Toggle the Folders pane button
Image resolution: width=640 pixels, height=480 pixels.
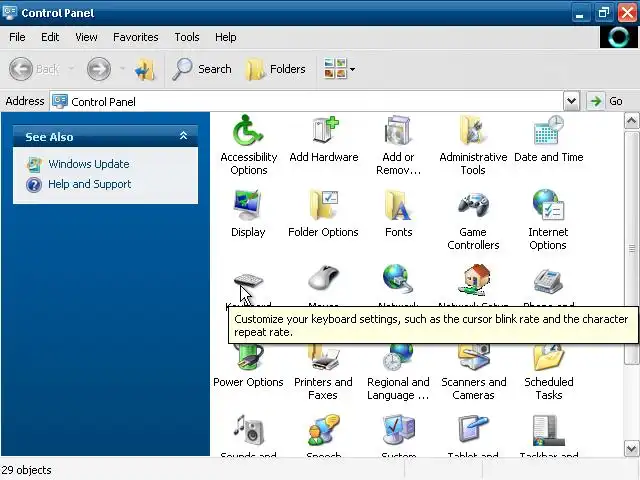coord(276,69)
